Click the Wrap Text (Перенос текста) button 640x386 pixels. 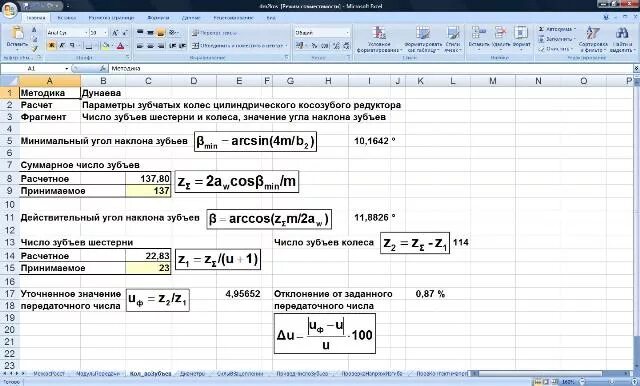pyautogui.click(x=215, y=33)
